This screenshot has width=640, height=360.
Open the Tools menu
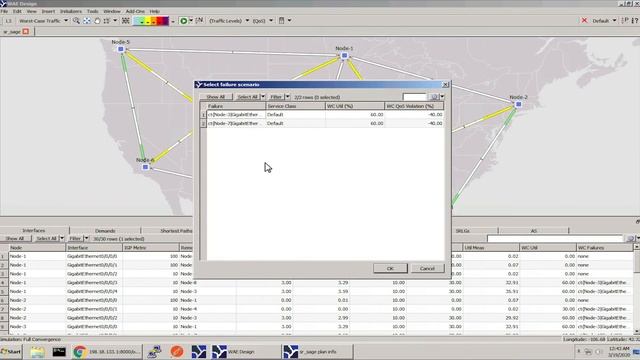(93, 11)
